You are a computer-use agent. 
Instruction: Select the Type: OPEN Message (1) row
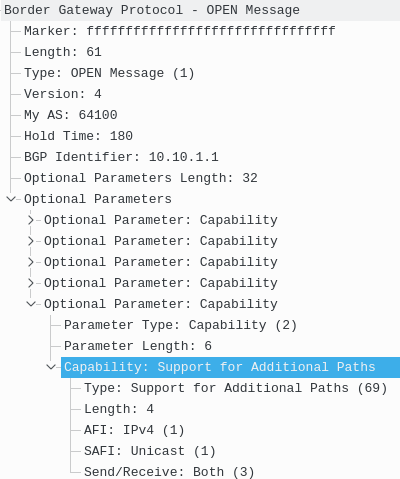[x=109, y=73]
